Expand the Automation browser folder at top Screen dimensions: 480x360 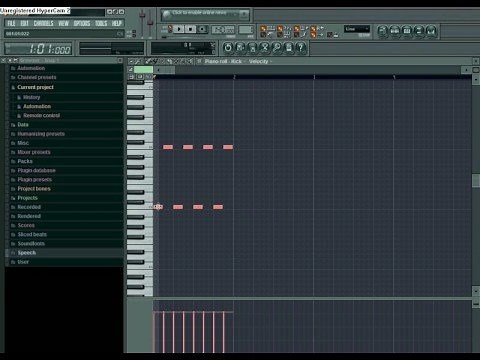(x=31, y=68)
